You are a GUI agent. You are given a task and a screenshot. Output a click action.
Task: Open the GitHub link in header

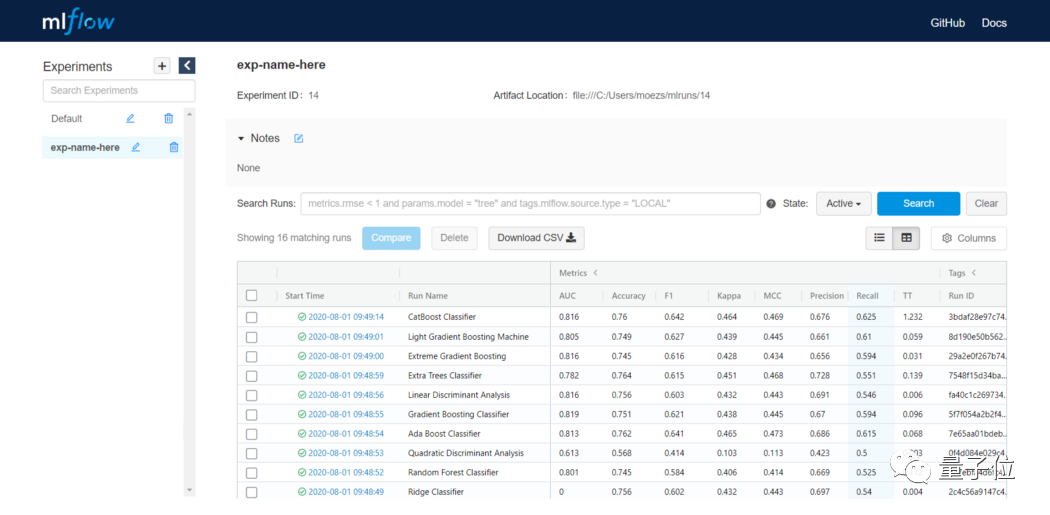947,22
